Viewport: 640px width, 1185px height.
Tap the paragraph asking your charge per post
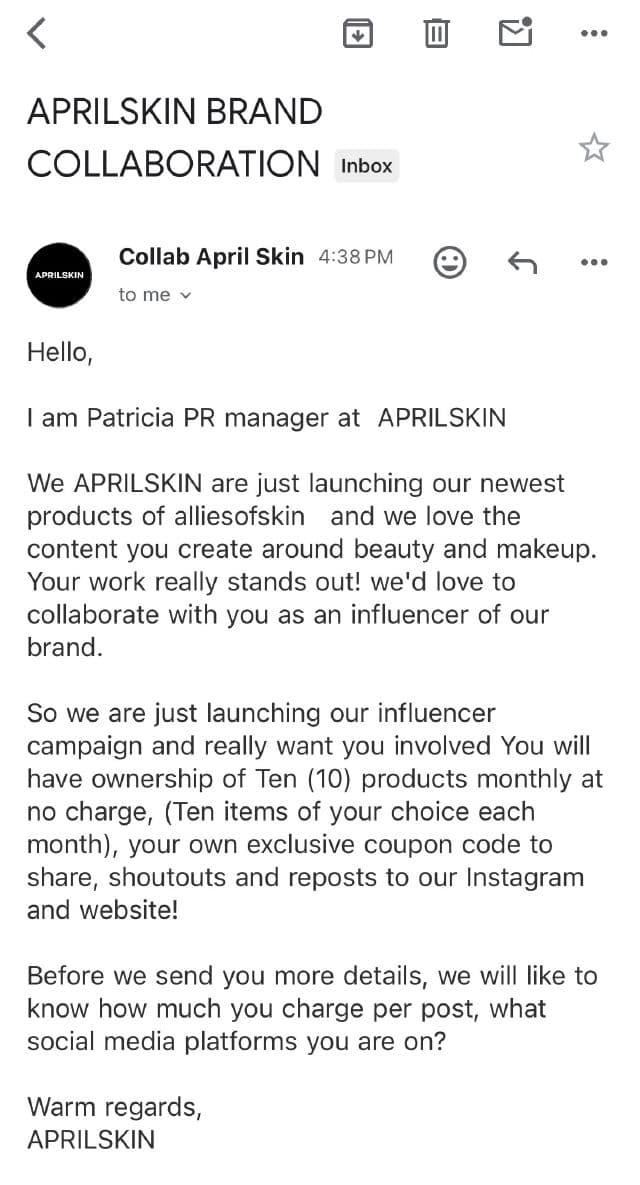tap(311, 1008)
